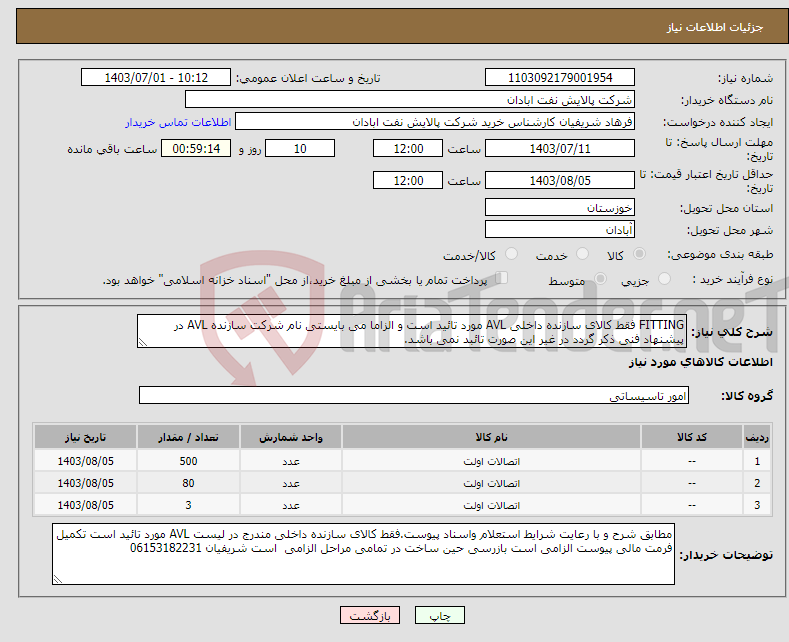Click the buyer name field شرکت پالایش نفت ابادان
789x642 pixels.
tap(410, 100)
